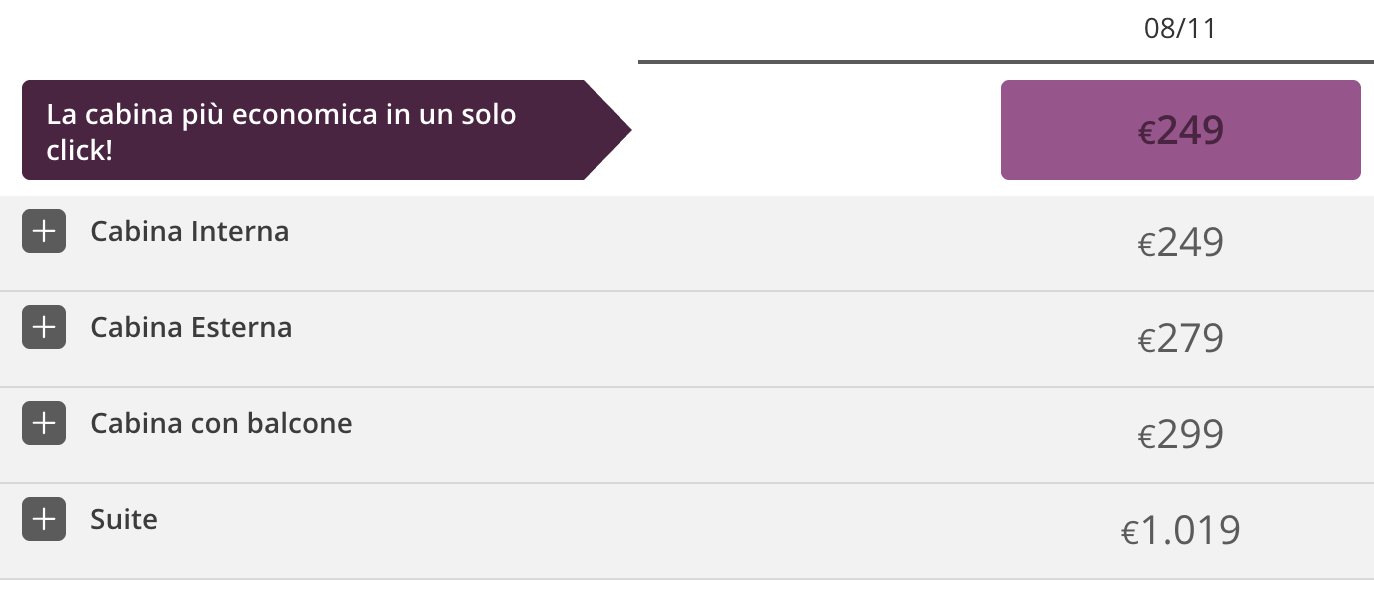Click the purple €249 cheapest cabin button
1374x600 pixels.
point(1180,130)
